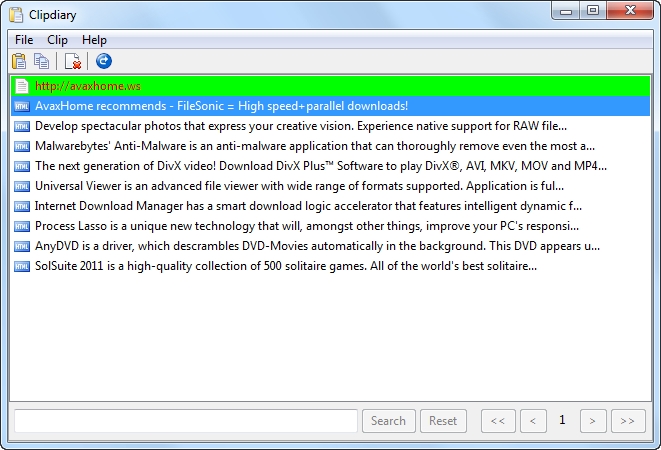Click the HTML icon of Universal Viewer row
Viewport: 661px width, 450px height.
point(21,186)
